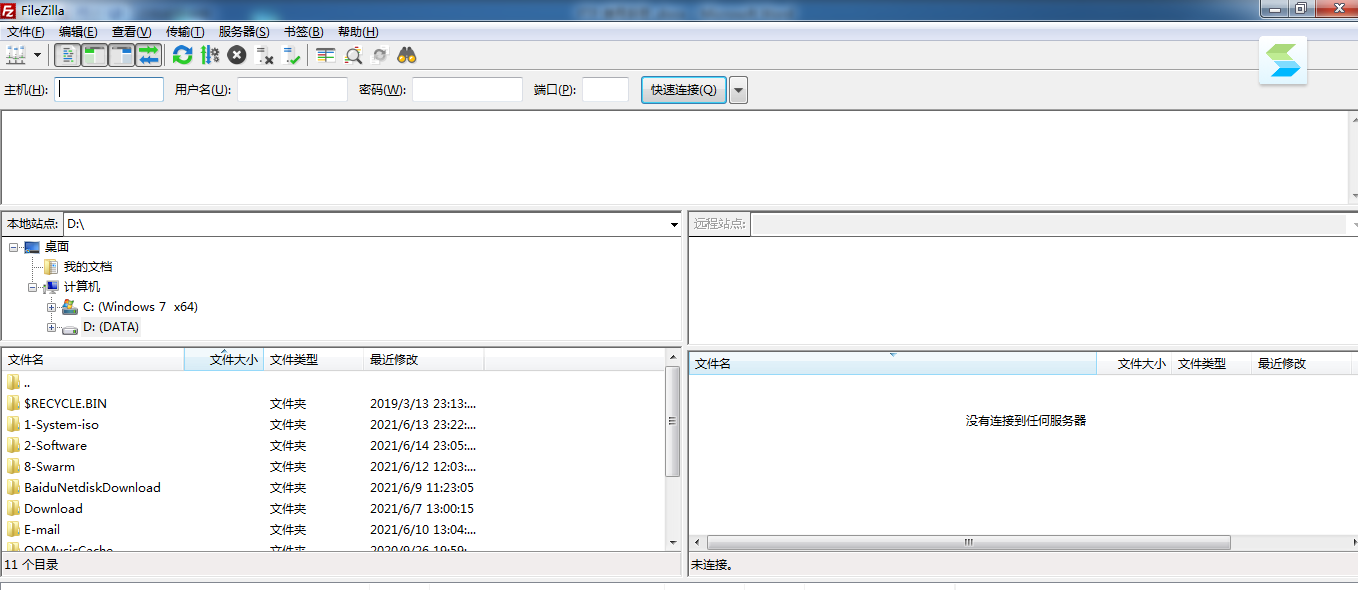This screenshot has height=590, width=1358.
Task: Open the 传输(T) menu
Action: (x=185, y=32)
